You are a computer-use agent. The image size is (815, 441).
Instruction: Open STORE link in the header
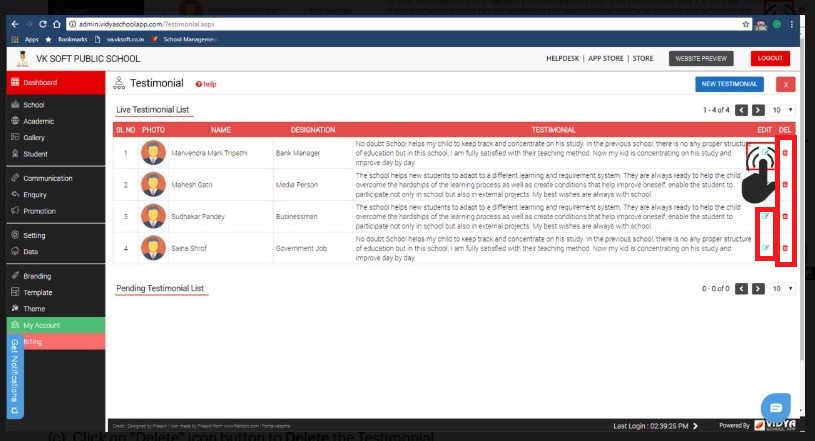tap(643, 59)
